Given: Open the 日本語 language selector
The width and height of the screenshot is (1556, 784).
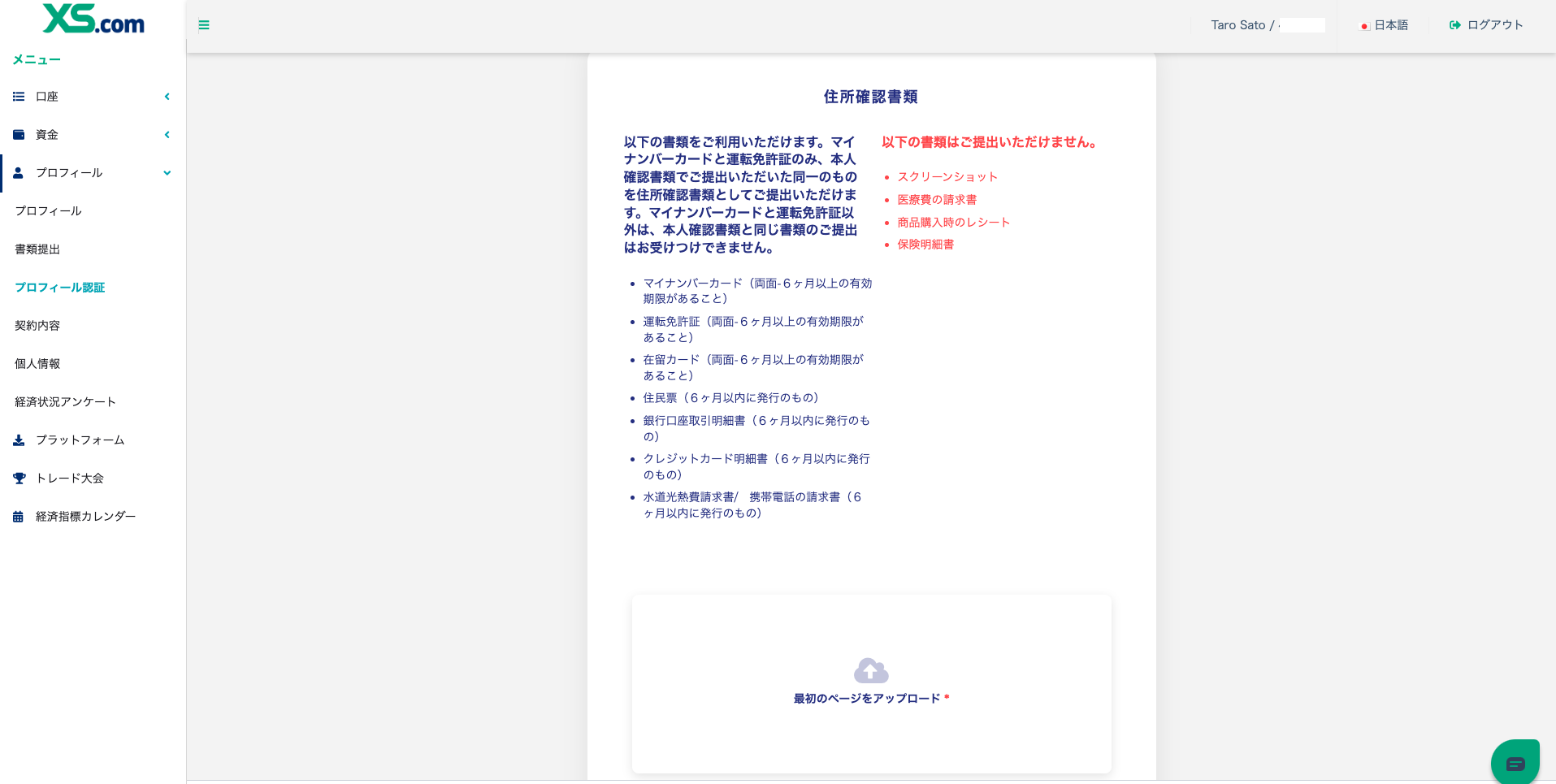Looking at the screenshot, I should (1385, 25).
